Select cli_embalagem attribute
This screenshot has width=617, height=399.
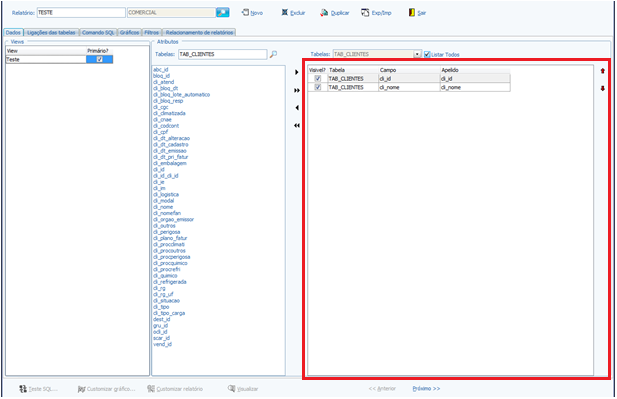tap(170, 163)
